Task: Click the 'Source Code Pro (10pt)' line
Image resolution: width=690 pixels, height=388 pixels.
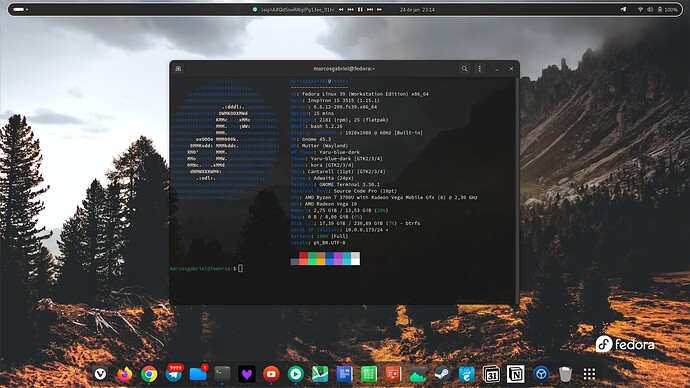Action: coord(344,191)
